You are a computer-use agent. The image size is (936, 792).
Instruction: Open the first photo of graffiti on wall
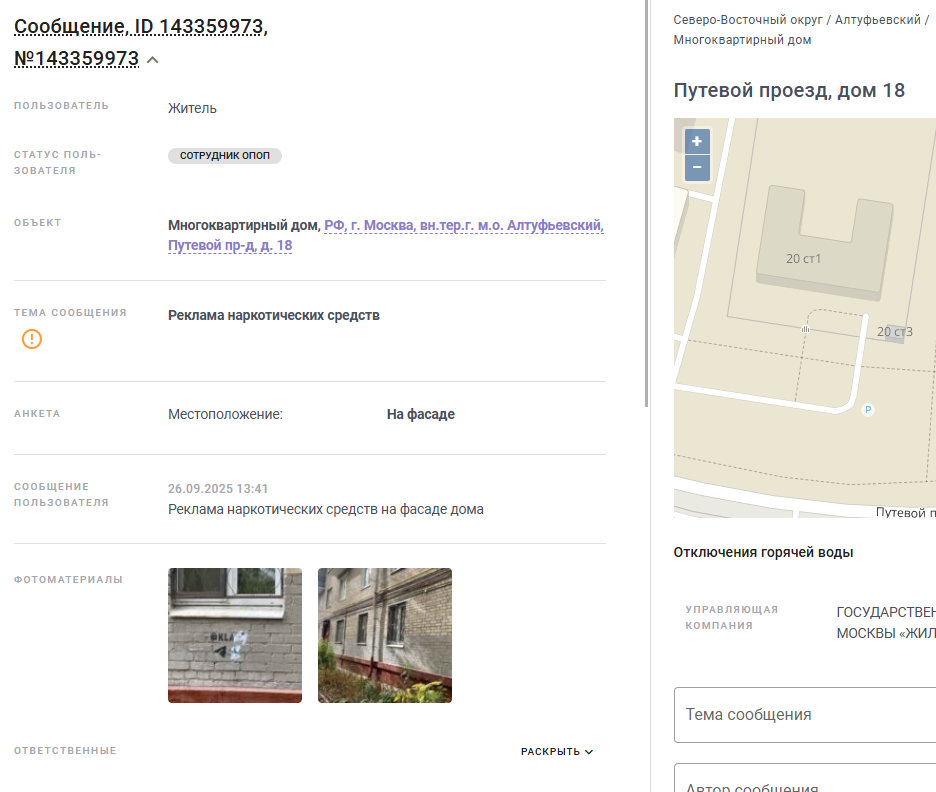[235, 635]
